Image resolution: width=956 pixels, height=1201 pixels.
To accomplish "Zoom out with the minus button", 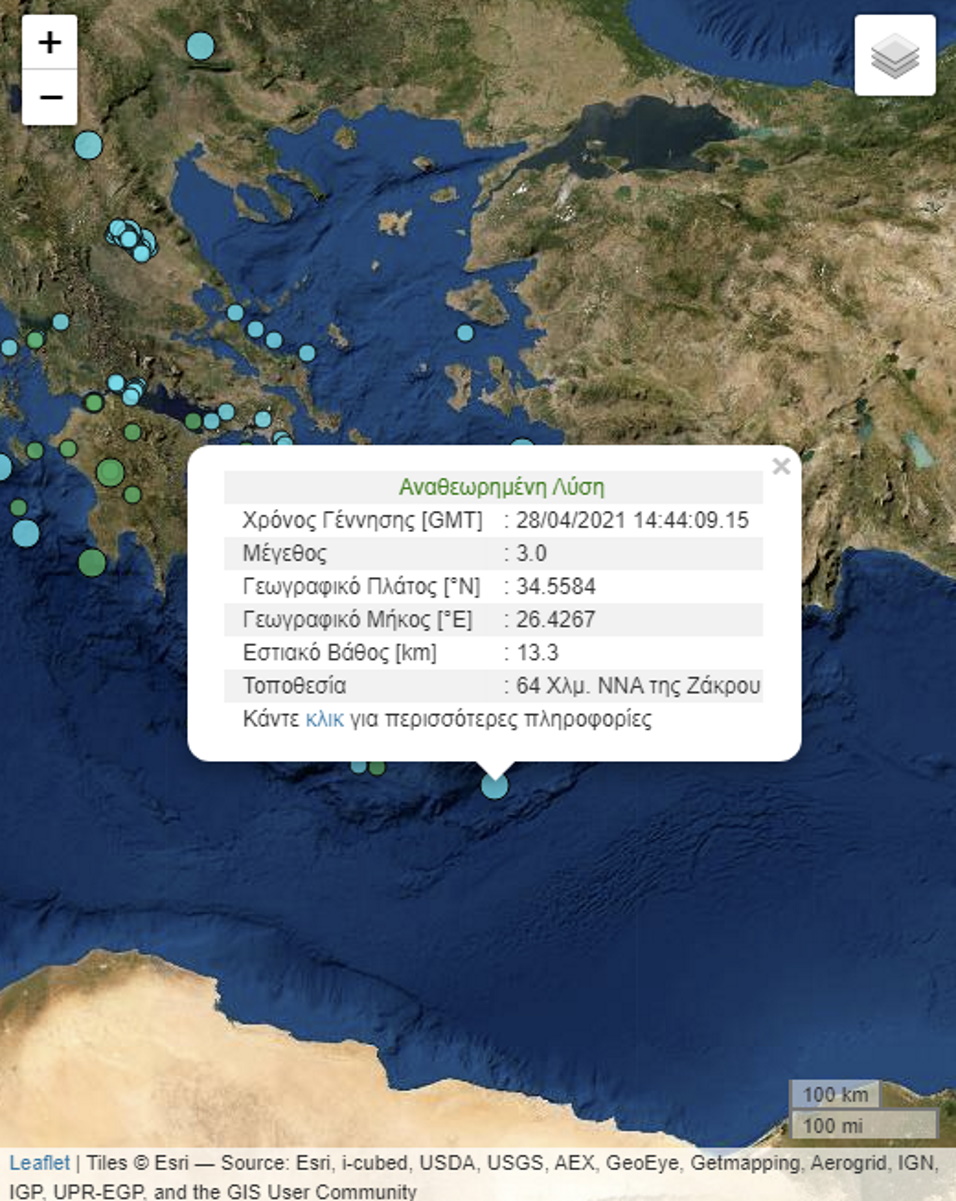I will click(49, 97).
